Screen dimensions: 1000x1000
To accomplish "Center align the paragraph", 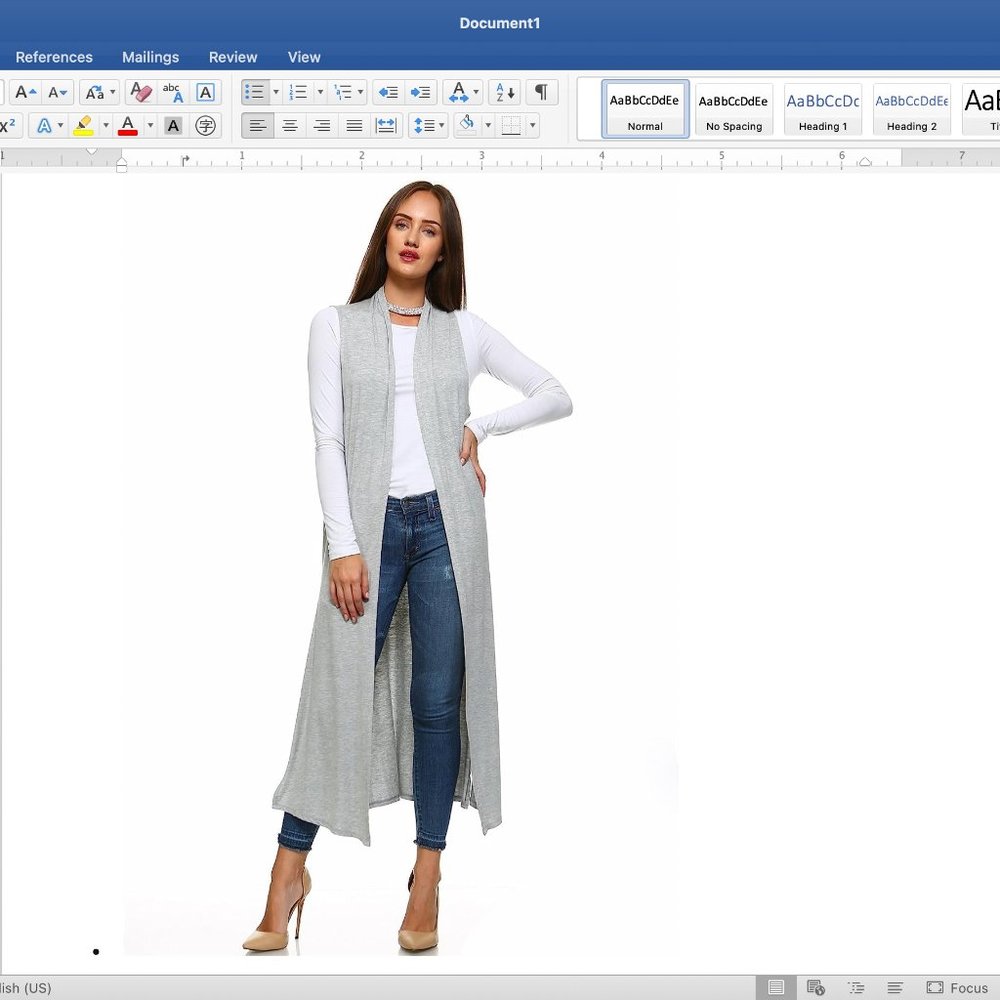I will point(290,126).
